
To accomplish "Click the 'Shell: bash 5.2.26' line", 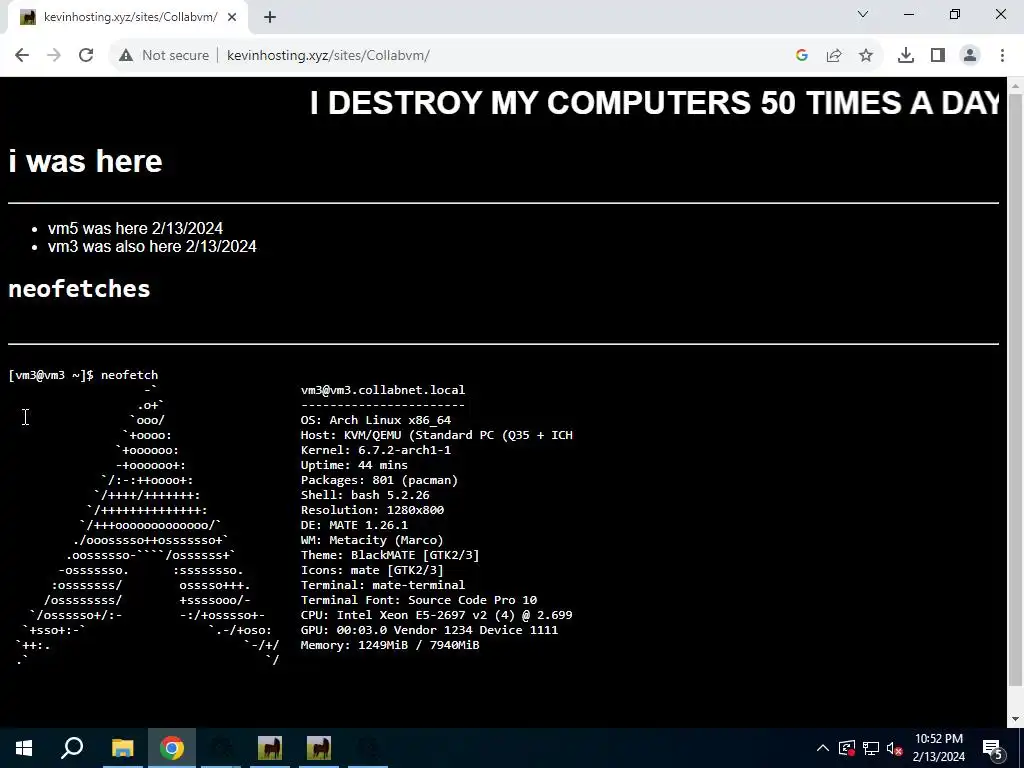I will (365, 495).
